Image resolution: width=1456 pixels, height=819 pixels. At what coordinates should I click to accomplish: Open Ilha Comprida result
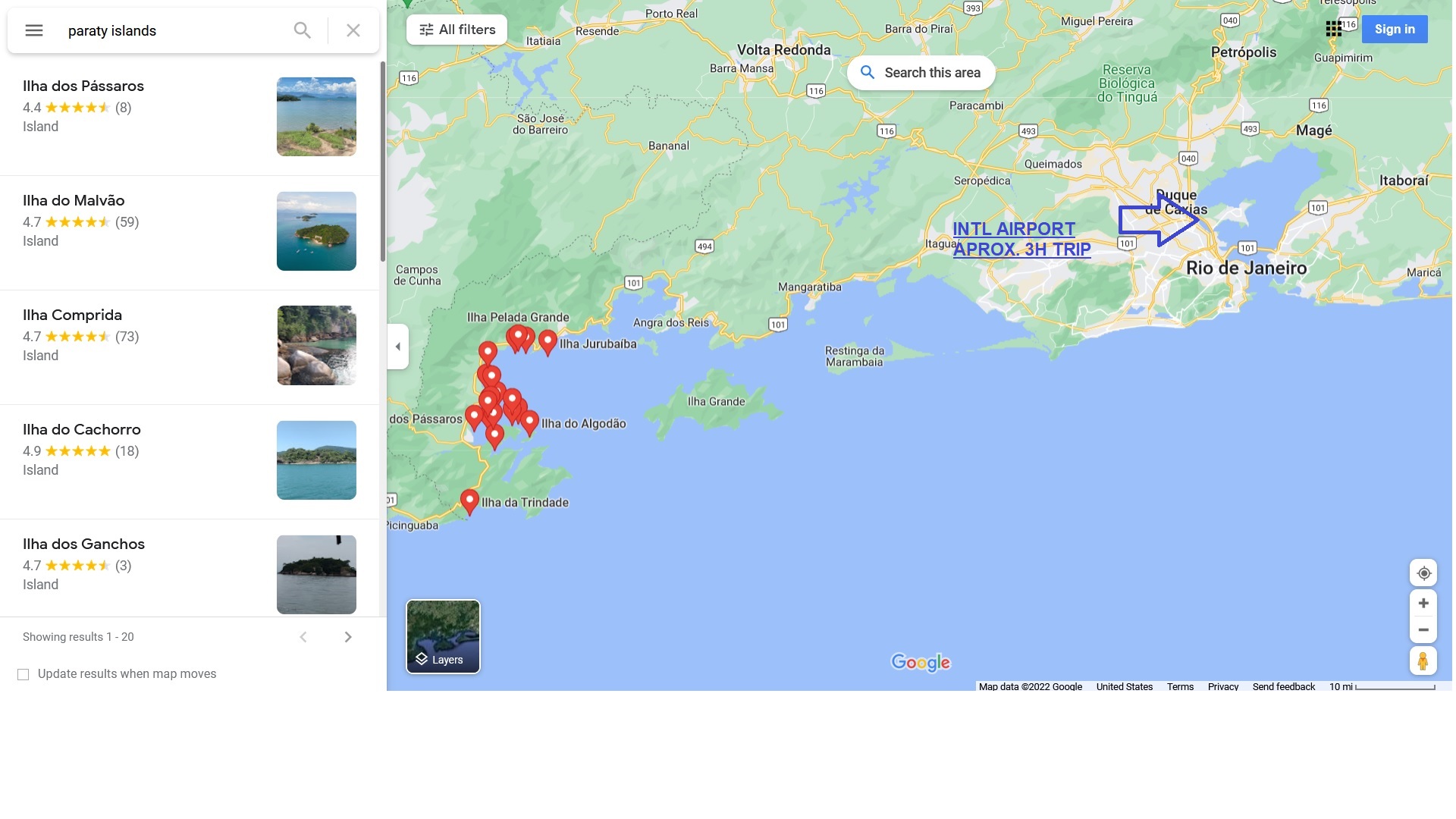pyautogui.click(x=190, y=347)
